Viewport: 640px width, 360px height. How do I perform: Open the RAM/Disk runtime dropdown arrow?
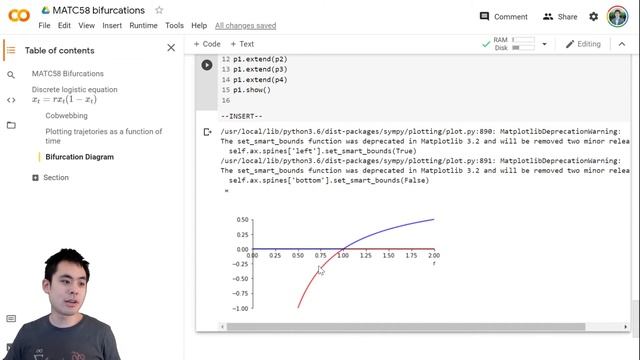click(544, 44)
